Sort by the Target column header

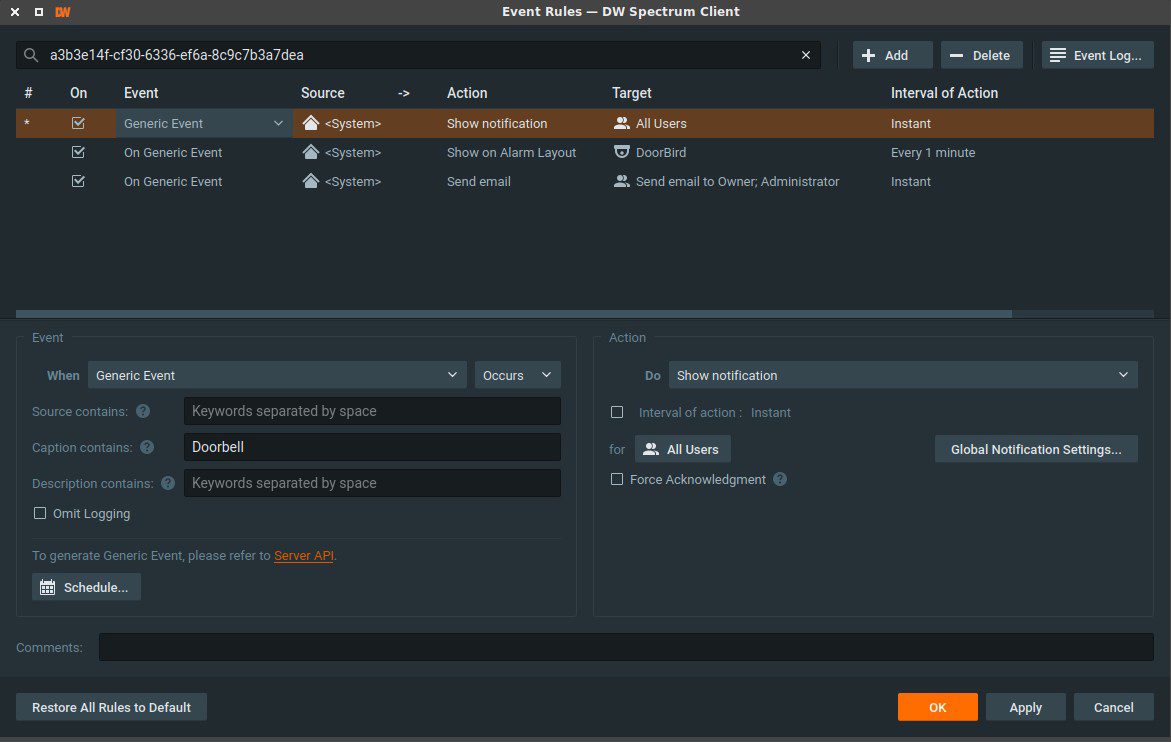coord(632,93)
